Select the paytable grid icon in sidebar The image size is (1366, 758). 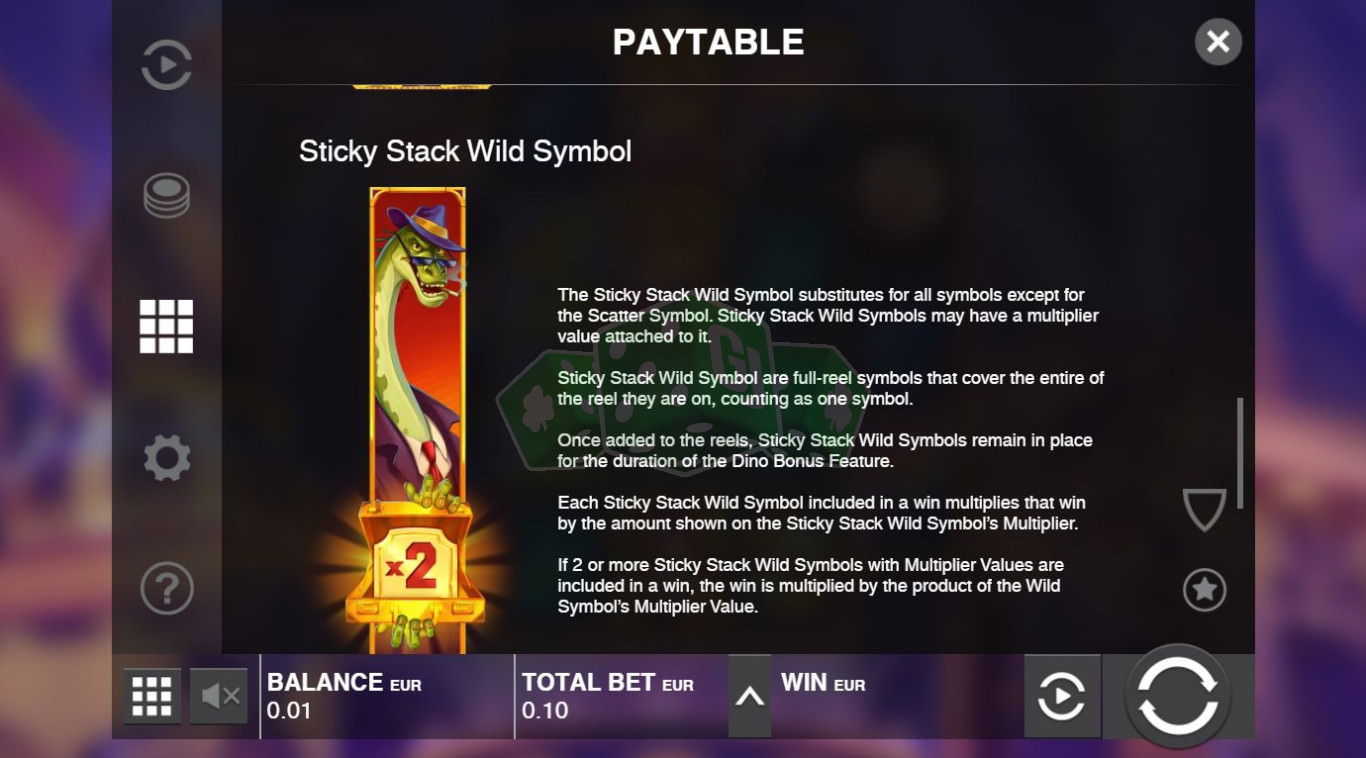click(x=166, y=326)
